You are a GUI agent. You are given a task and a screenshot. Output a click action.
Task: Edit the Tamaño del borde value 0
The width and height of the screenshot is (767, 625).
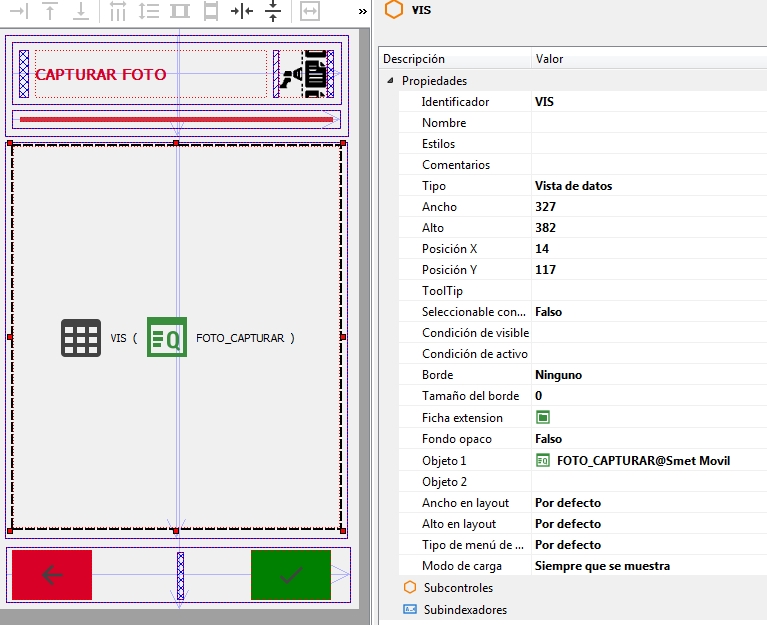(x=649, y=396)
